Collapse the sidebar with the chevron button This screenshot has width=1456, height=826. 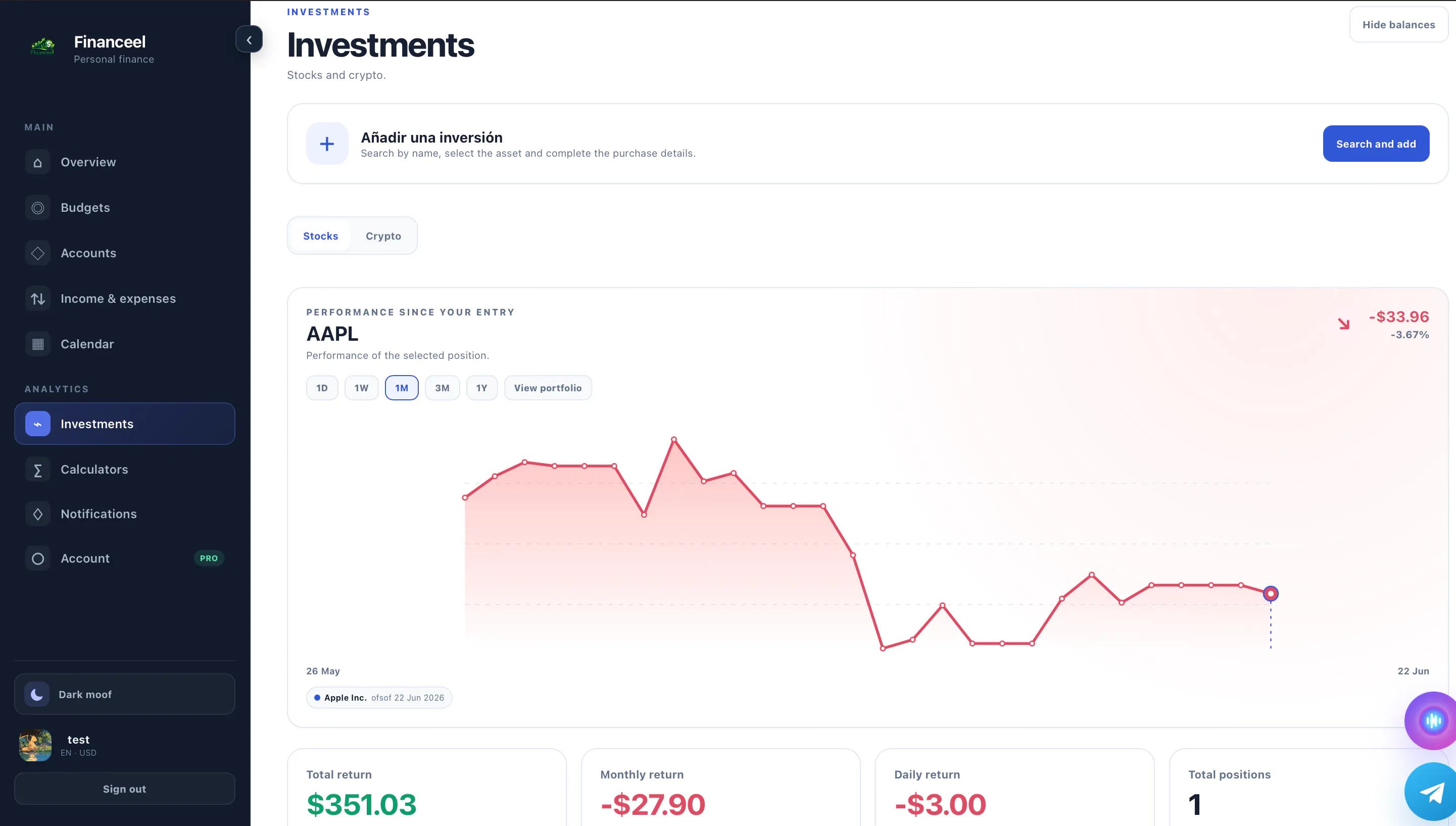coord(249,40)
